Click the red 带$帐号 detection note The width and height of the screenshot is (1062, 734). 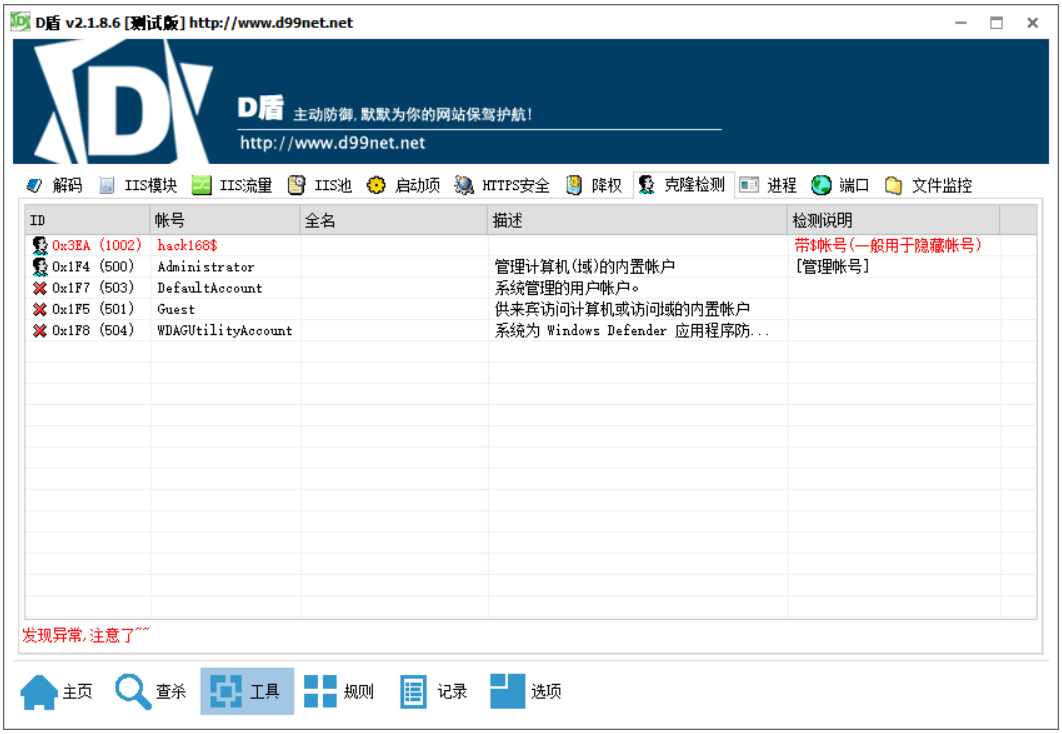coord(888,245)
